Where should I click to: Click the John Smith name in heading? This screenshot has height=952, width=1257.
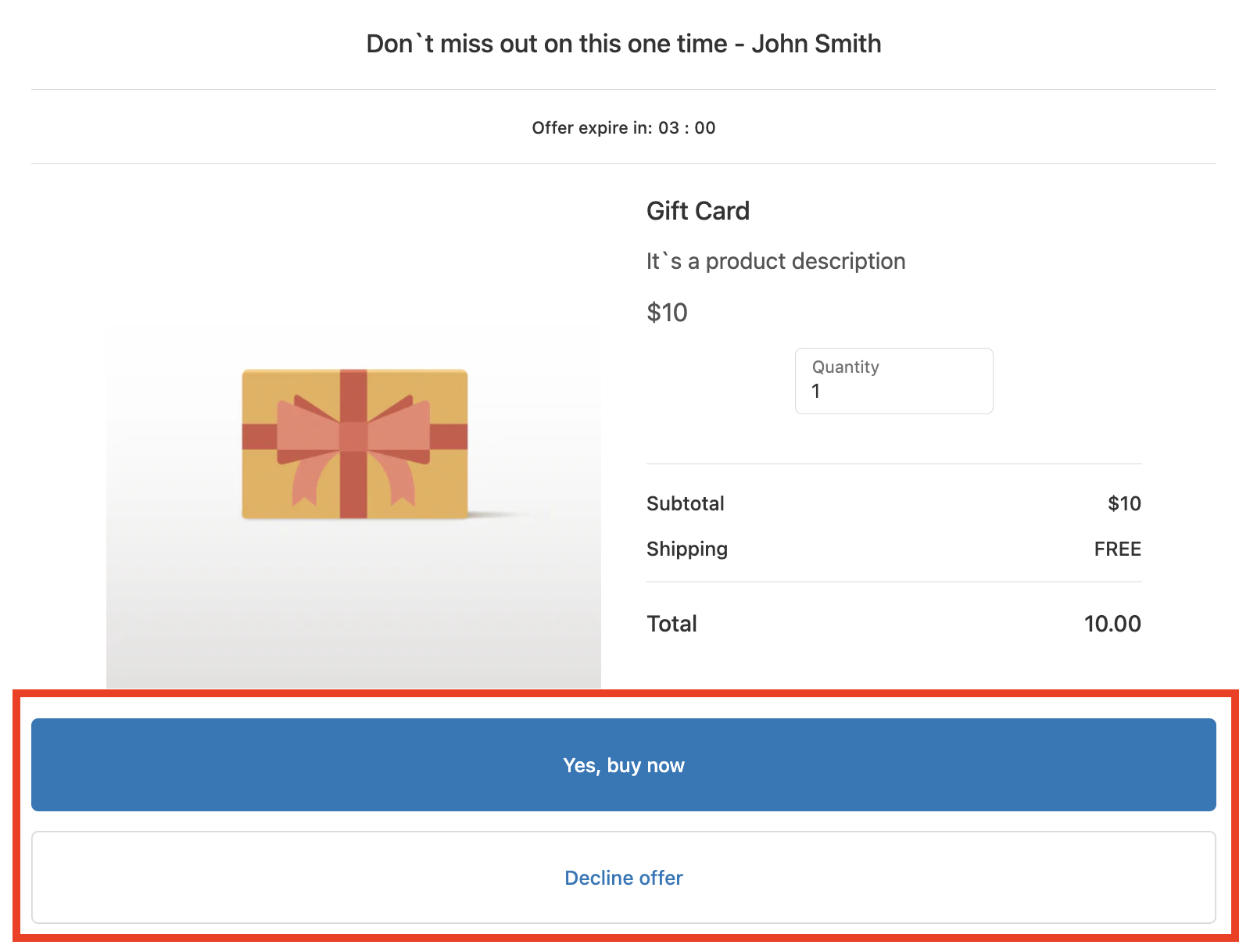(x=816, y=44)
